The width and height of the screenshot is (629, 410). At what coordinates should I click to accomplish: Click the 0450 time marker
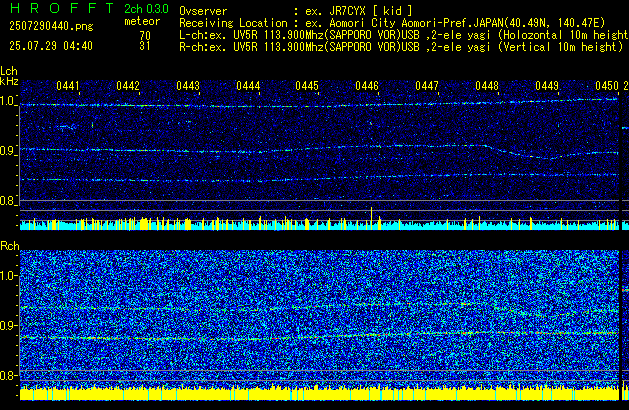coord(607,86)
